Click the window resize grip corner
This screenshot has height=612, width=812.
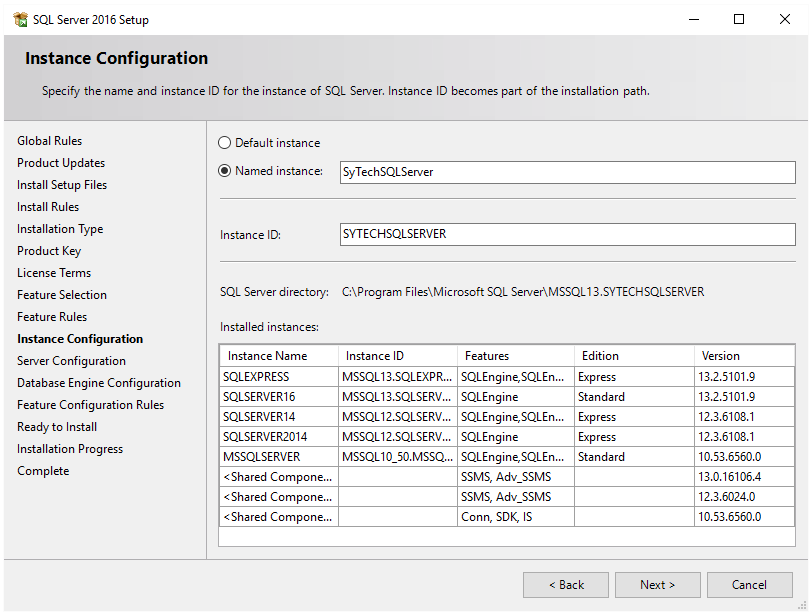[x=803, y=605]
